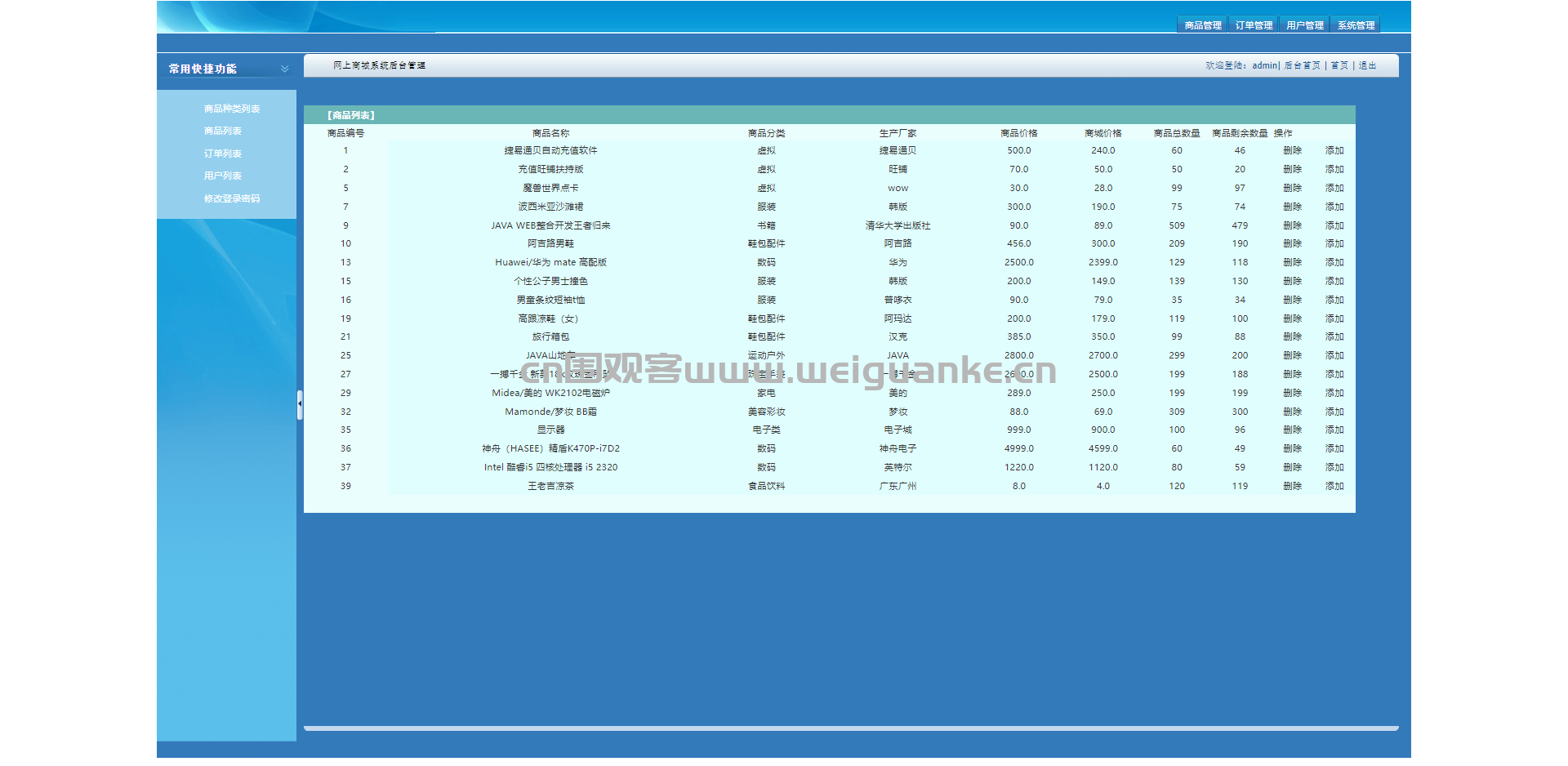Delete product 1 捷易通贝自动充值软件
1568x766 pixels.
coord(1292,150)
